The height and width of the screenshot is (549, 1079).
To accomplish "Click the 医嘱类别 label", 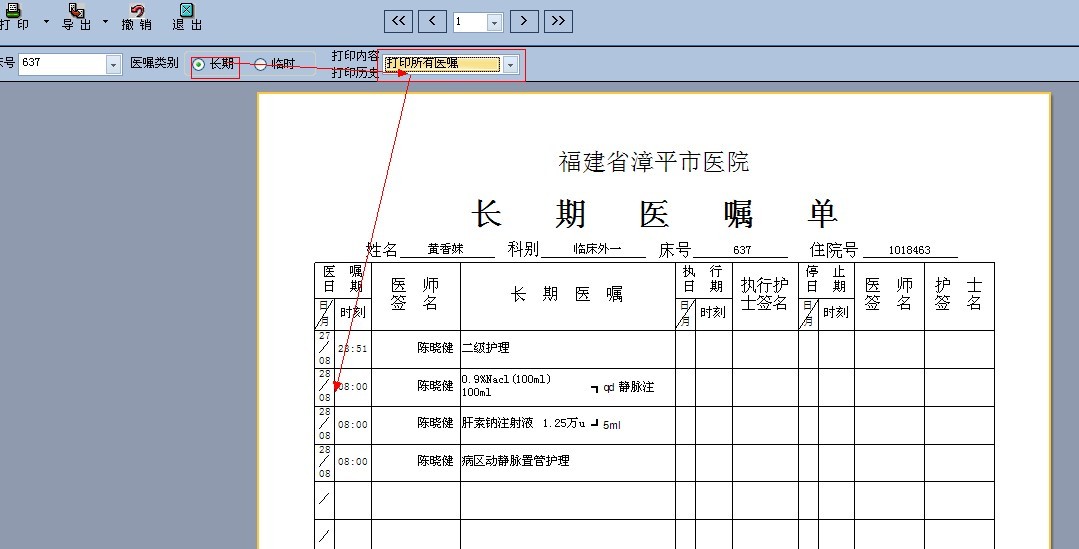I will pyautogui.click(x=154, y=63).
